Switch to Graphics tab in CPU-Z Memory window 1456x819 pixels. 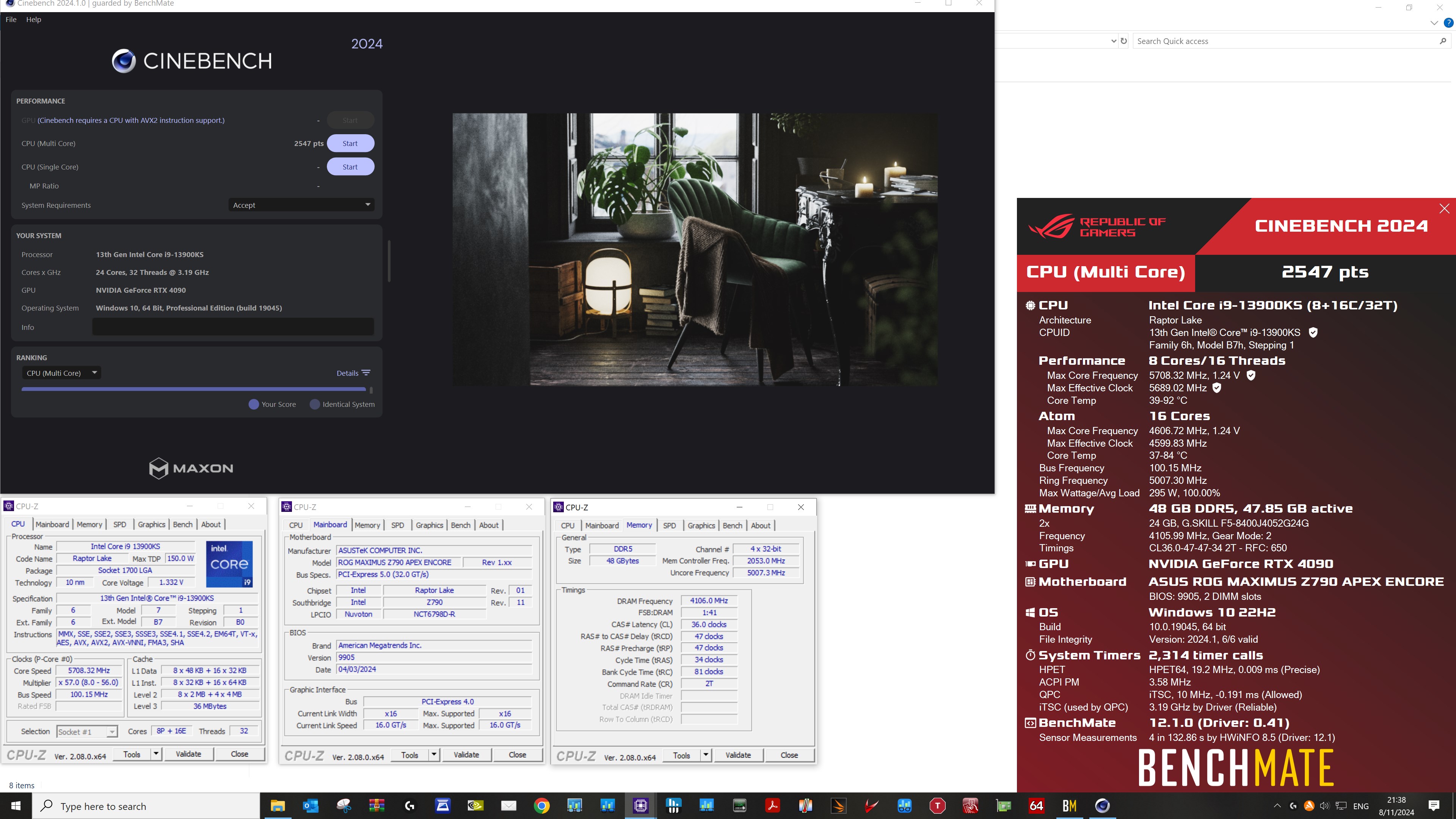pos(701,526)
